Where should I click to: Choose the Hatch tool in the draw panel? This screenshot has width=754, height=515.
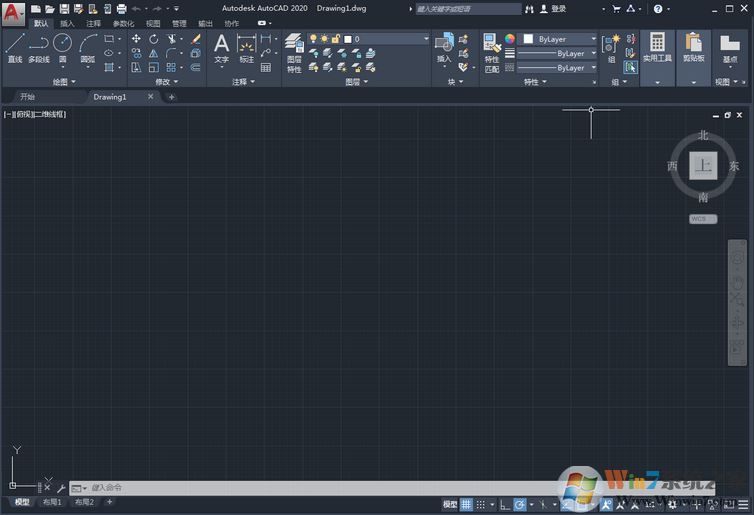(x=109, y=67)
